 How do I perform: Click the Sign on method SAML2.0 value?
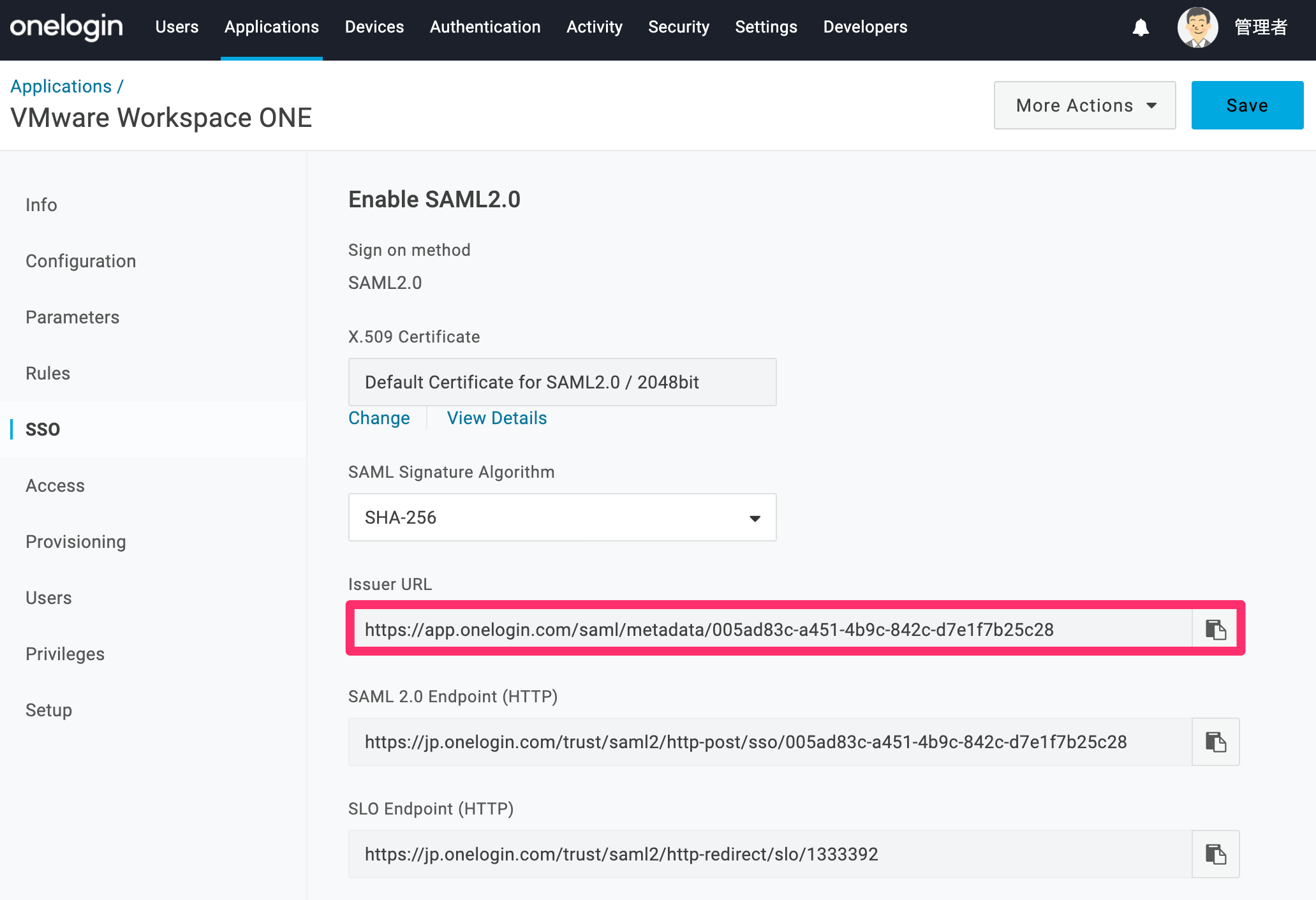pos(385,283)
